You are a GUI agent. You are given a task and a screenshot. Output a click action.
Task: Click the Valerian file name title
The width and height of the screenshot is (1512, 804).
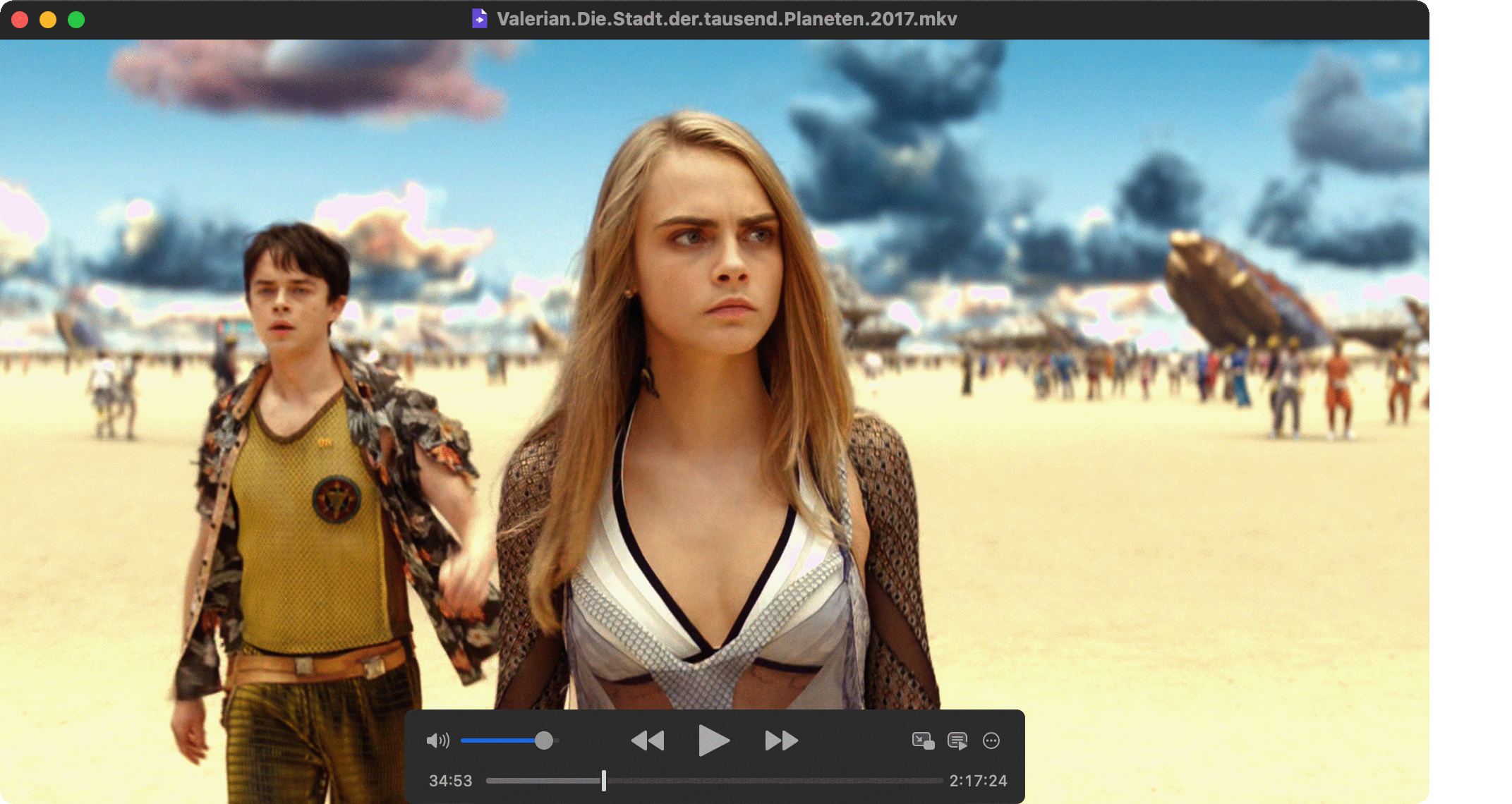pyautogui.click(x=727, y=19)
